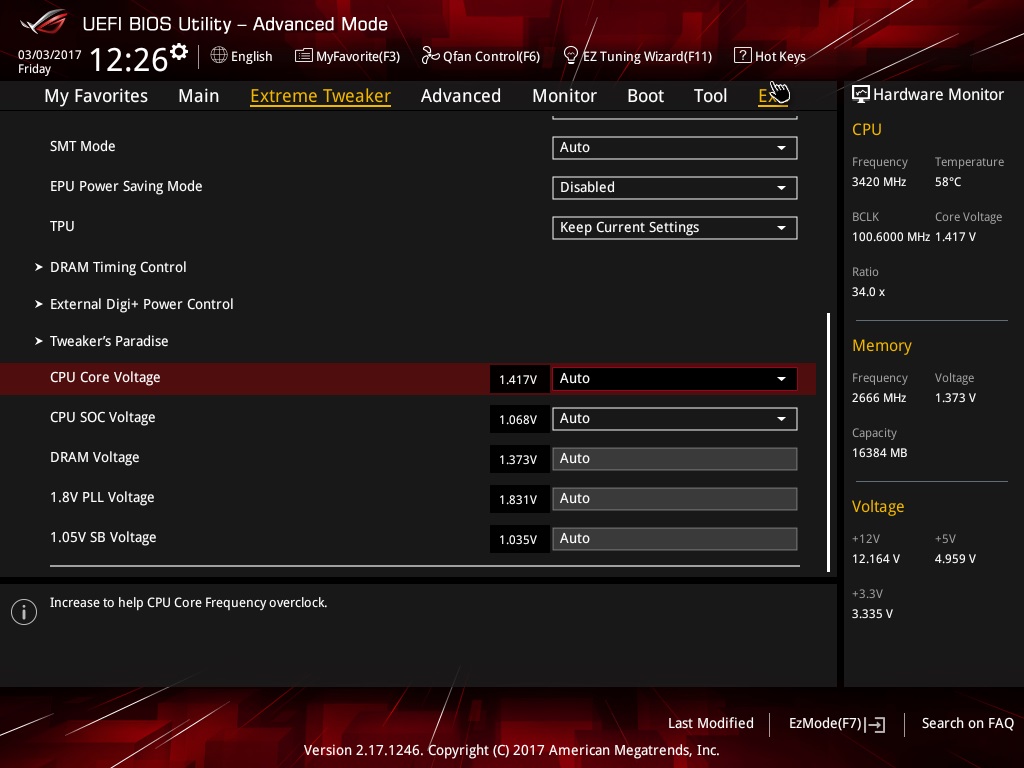
Task: Go to the Advanced tab
Action: (x=461, y=96)
